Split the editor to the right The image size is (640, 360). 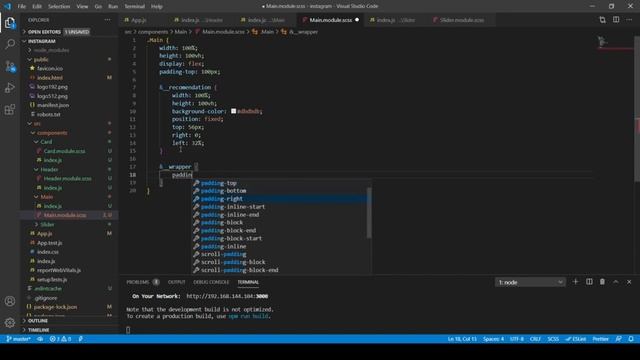click(616, 20)
